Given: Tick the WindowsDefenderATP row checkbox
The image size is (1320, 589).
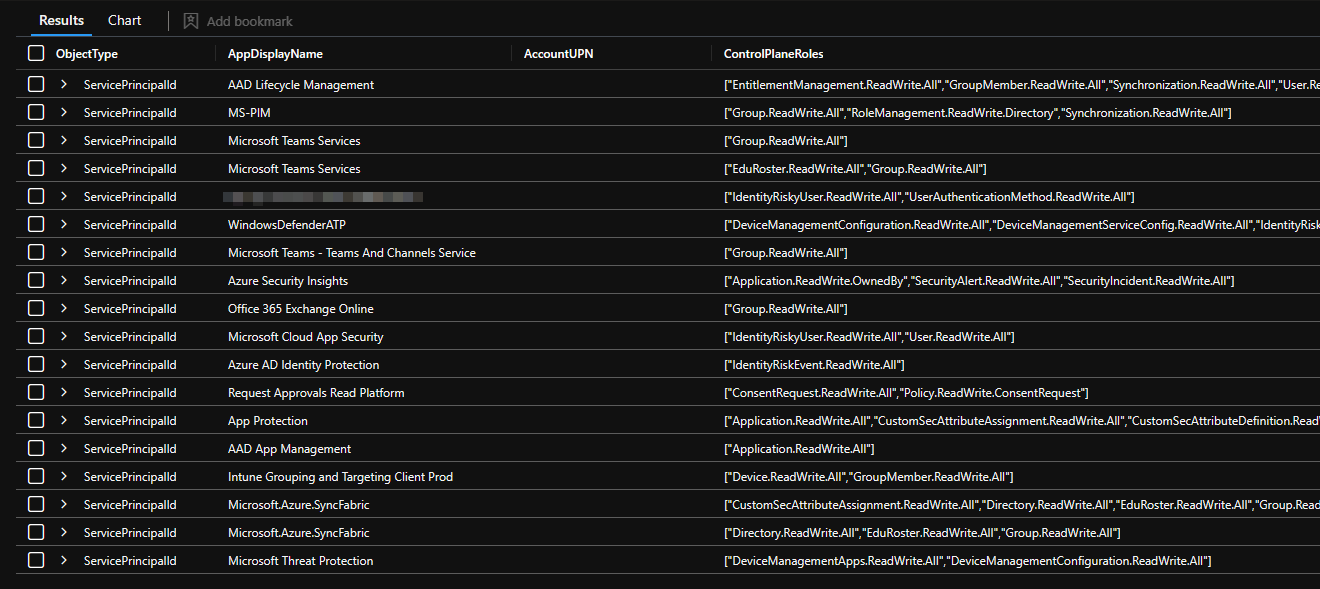Looking at the screenshot, I should [36, 224].
